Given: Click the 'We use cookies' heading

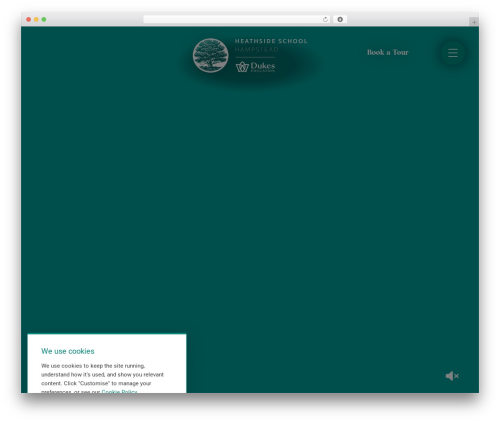Looking at the screenshot, I should tap(68, 351).
